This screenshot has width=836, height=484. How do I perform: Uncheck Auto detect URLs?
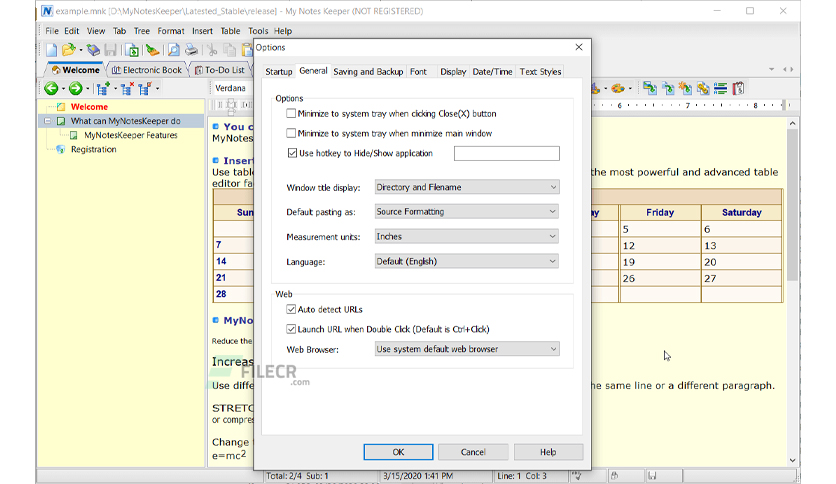coord(291,309)
